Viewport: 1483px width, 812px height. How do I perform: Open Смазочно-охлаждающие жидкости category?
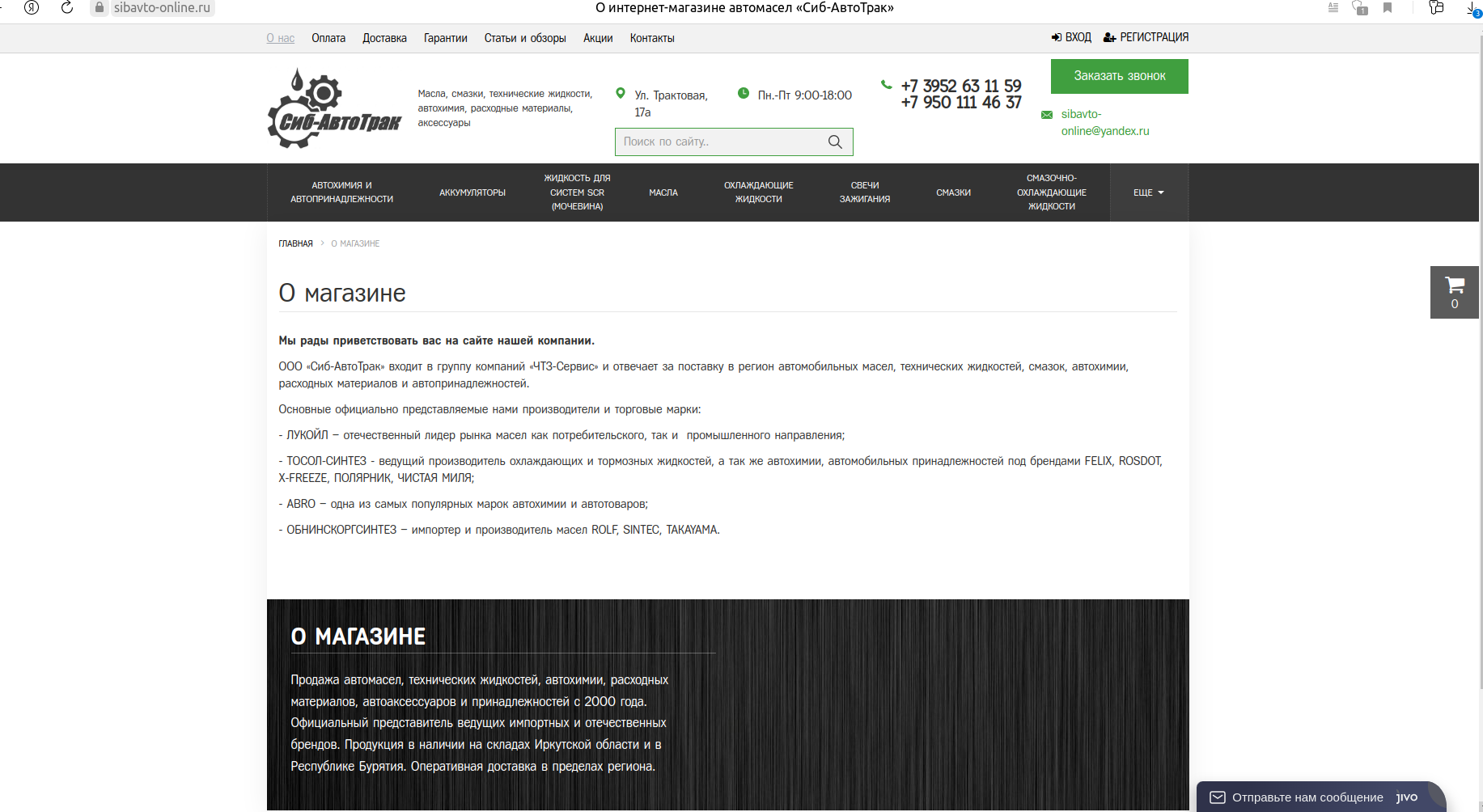pos(1052,192)
